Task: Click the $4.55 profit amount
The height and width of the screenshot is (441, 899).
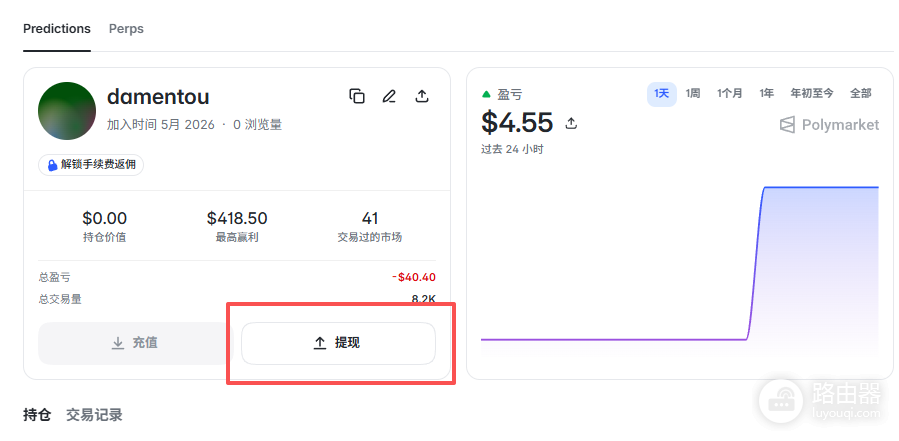Action: coord(517,122)
